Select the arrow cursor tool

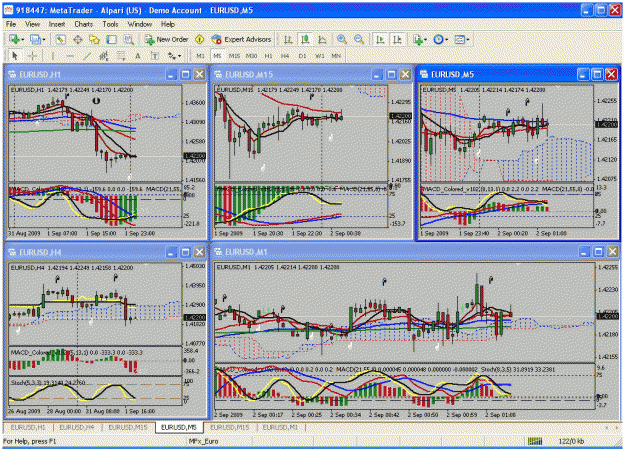point(15,56)
